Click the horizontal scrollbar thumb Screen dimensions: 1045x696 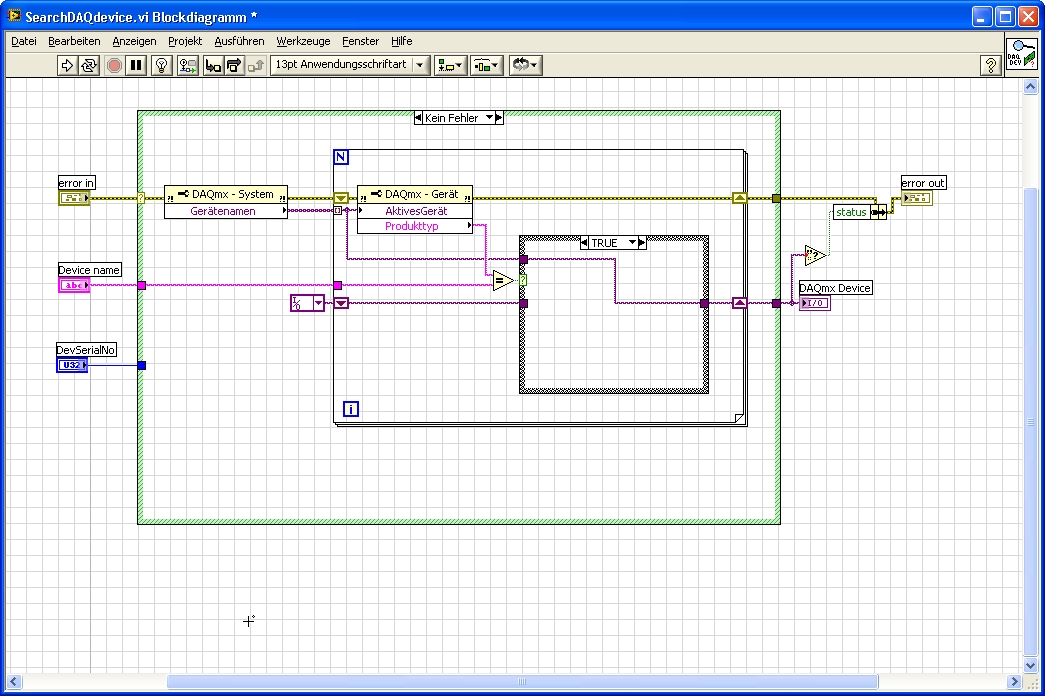pos(520,682)
